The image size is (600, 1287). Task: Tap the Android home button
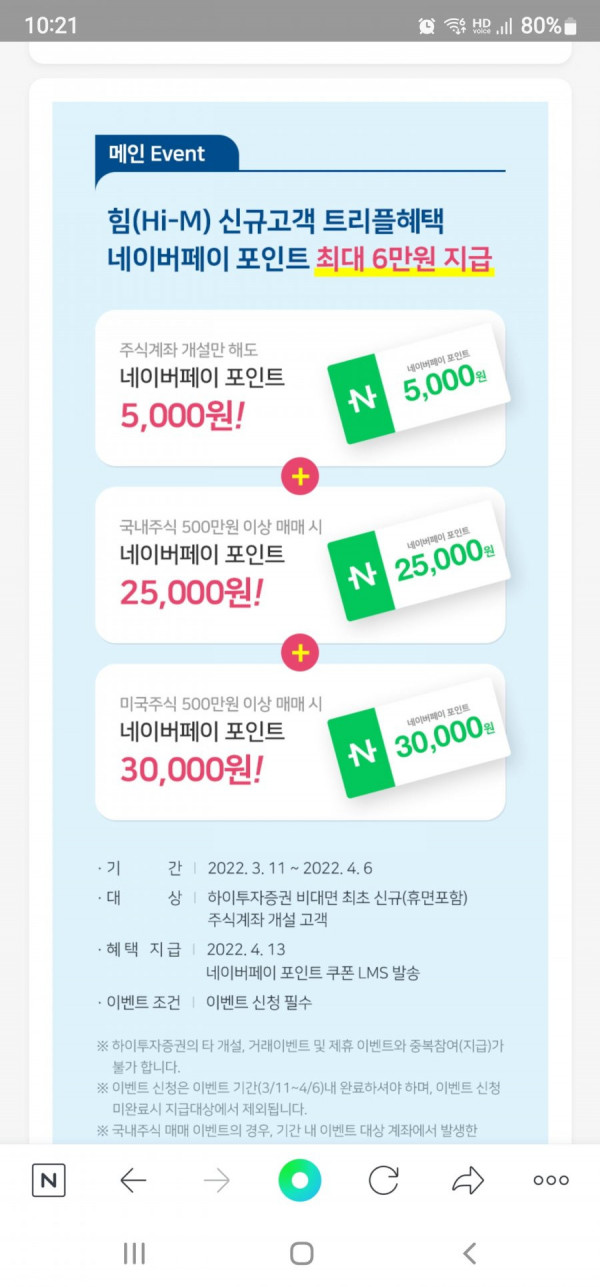click(301, 1253)
